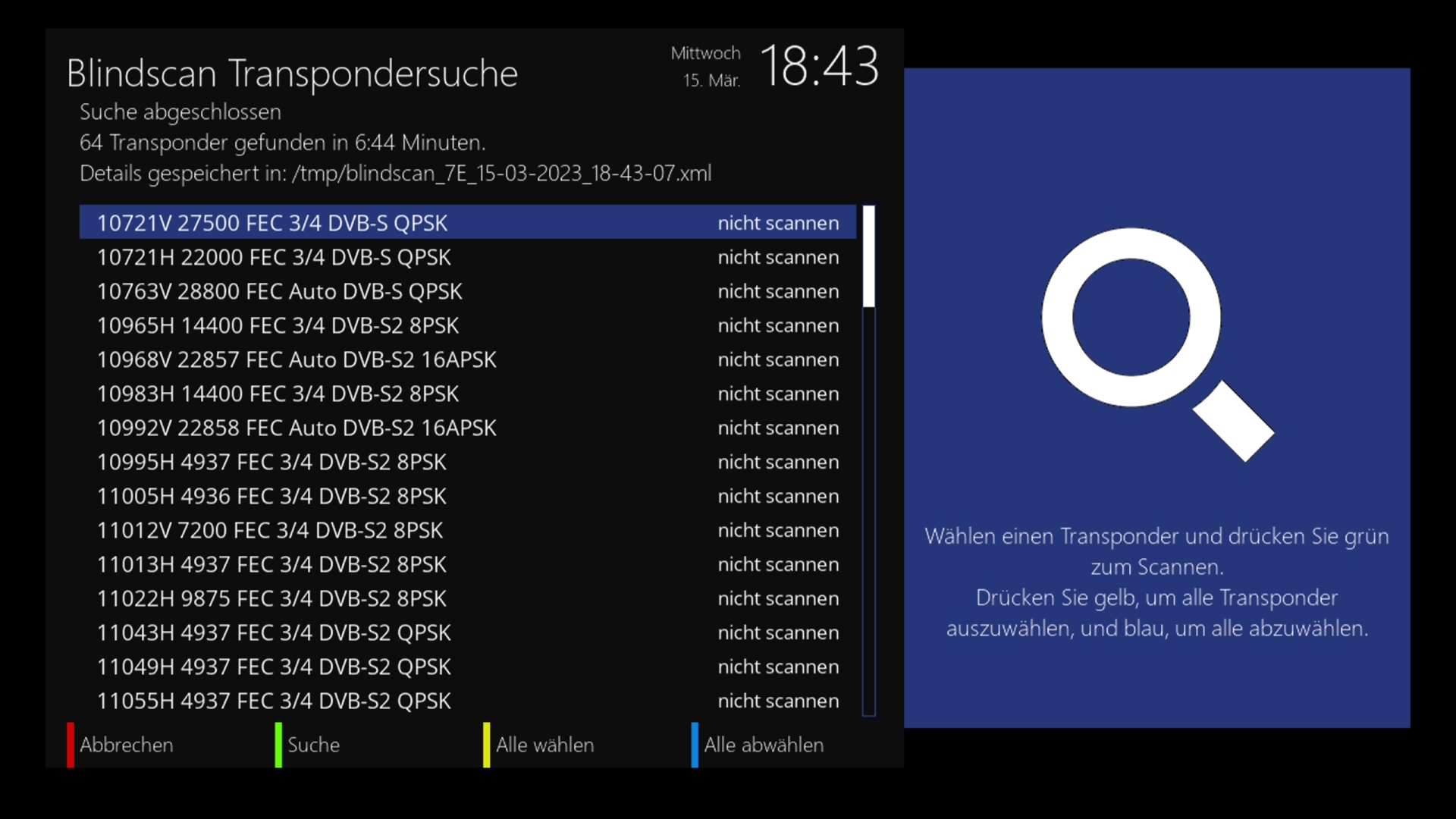Image resolution: width=1456 pixels, height=819 pixels.
Task: Click the red Abbrechen color indicator
Action: point(71,745)
